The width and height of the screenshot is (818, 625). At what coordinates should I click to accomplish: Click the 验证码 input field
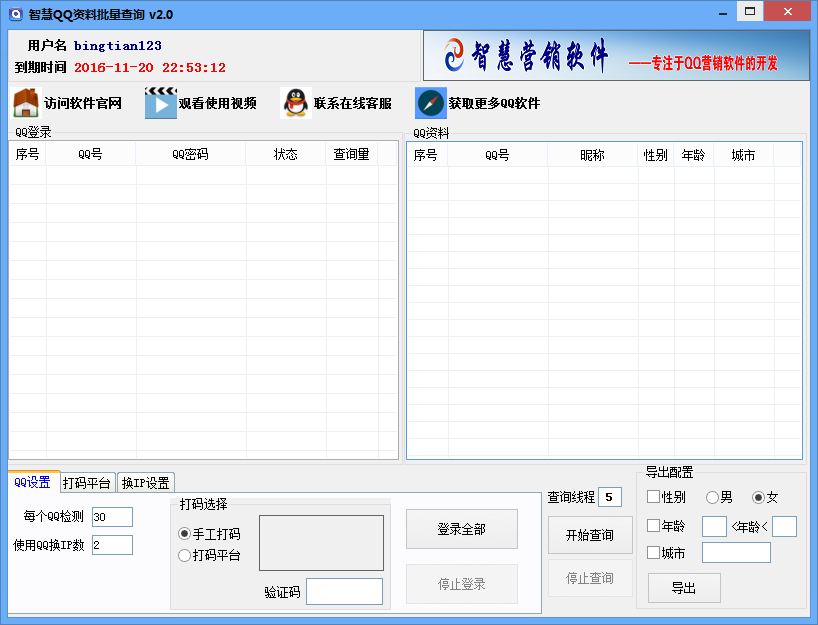pos(344,592)
